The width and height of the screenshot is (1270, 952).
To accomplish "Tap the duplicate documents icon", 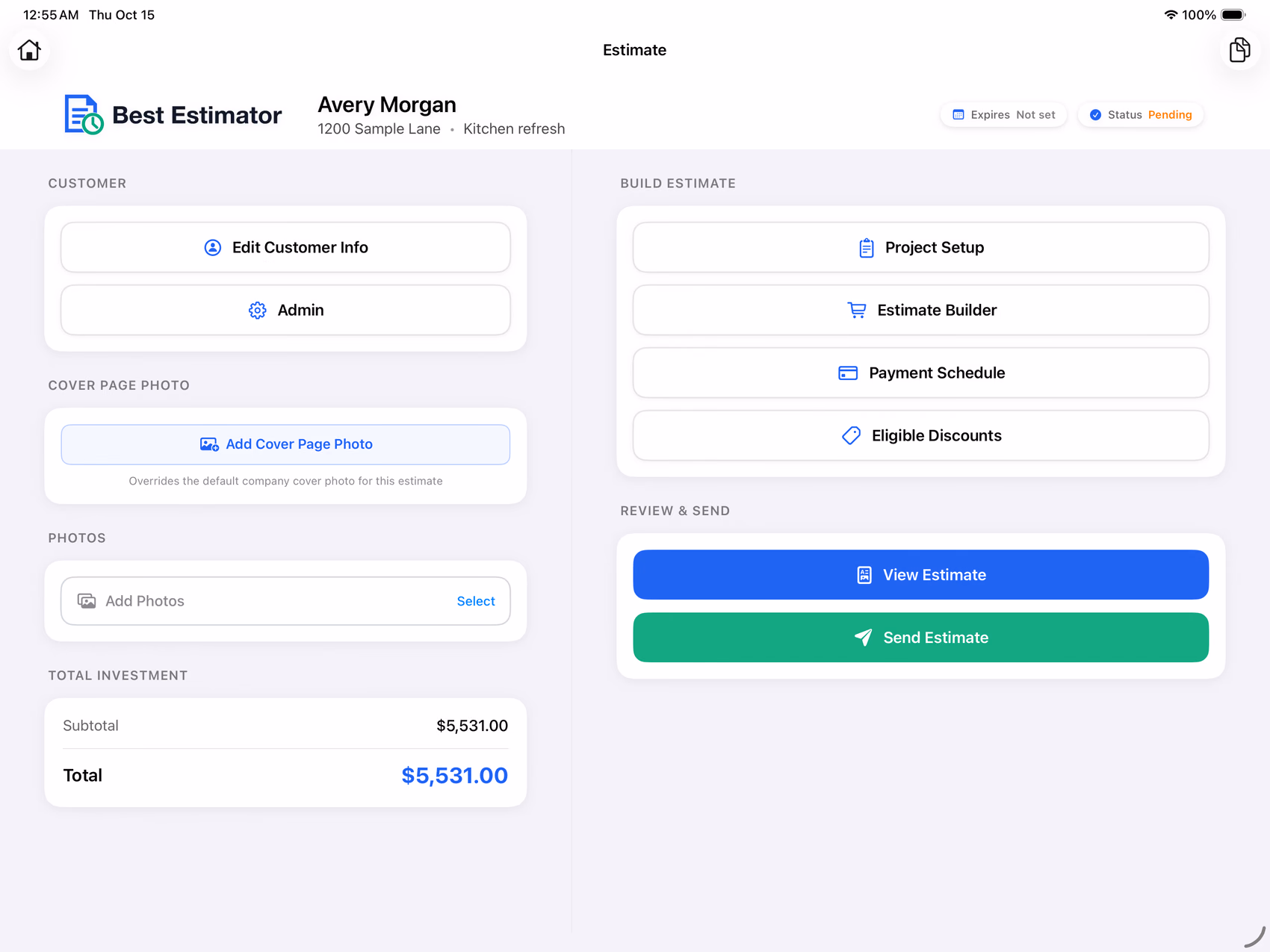I will coord(1239,50).
